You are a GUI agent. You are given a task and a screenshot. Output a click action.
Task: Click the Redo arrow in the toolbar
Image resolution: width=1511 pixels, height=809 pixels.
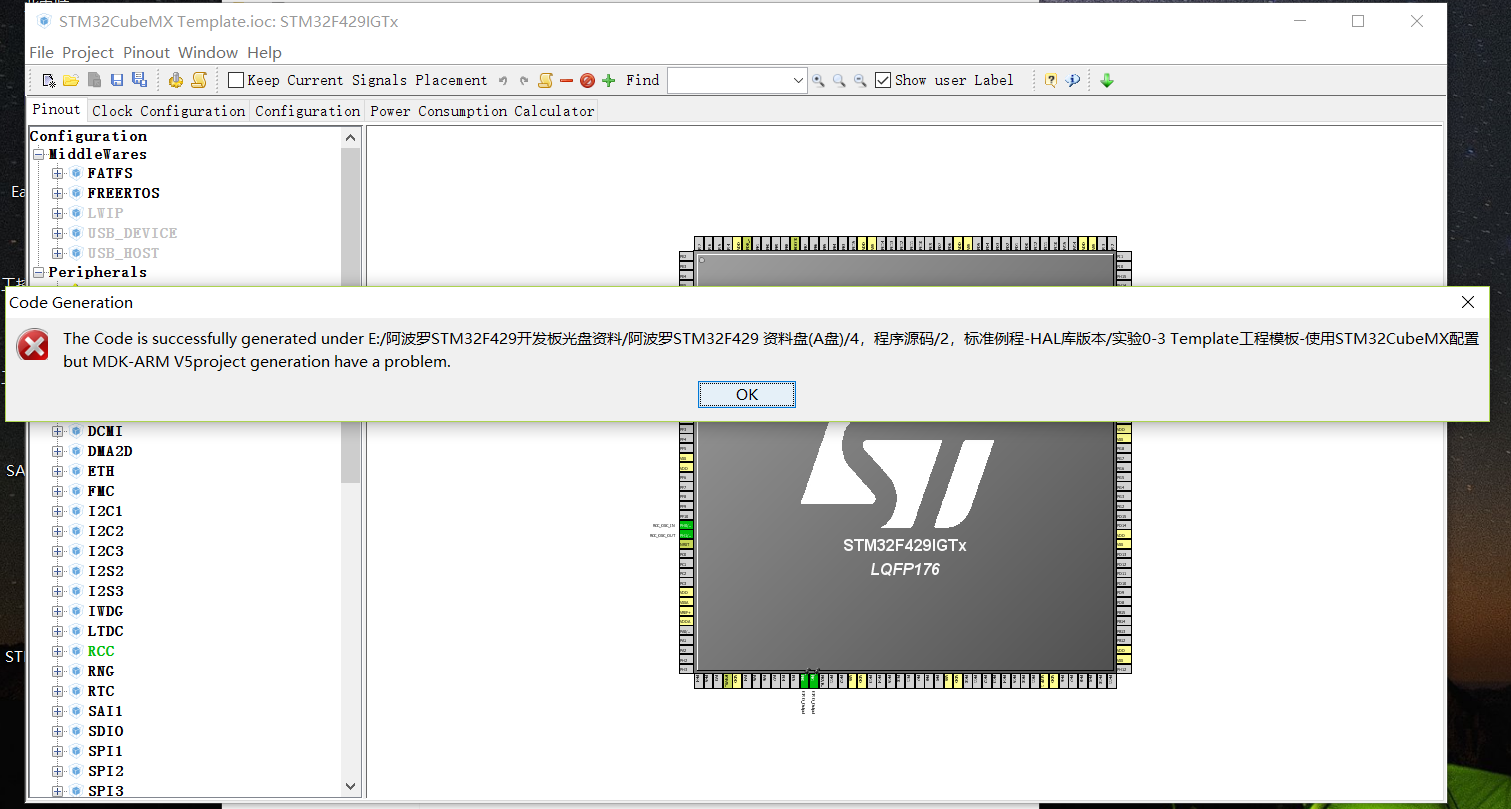(523, 80)
